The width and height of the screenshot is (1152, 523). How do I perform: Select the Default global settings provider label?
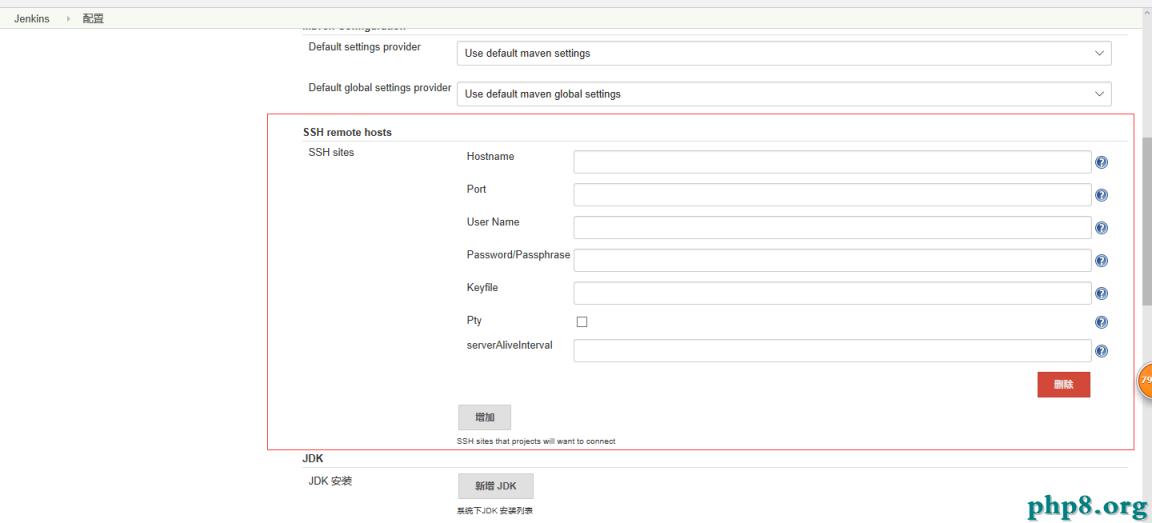[x=380, y=87]
